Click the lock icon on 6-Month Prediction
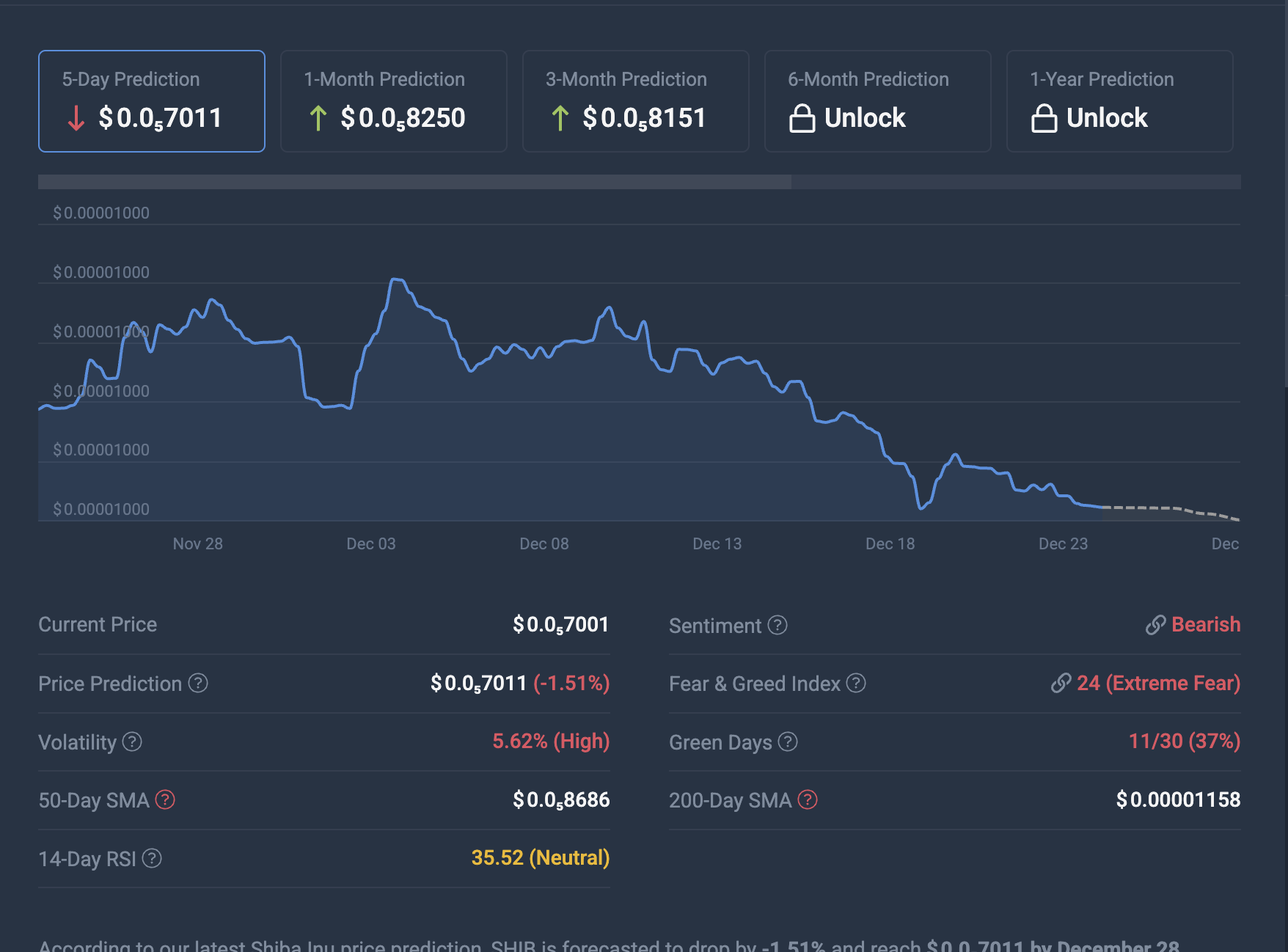This screenshot has height=952, width=1288. pyautogui.click(x=804, y=117)
